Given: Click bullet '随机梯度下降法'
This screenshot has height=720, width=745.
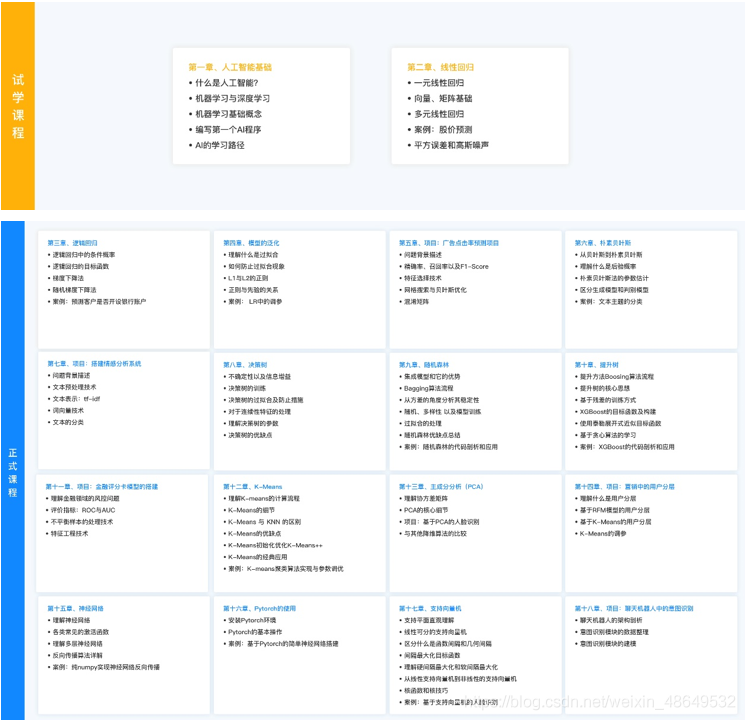Looking at the screenshot, I should pos(75,290).
